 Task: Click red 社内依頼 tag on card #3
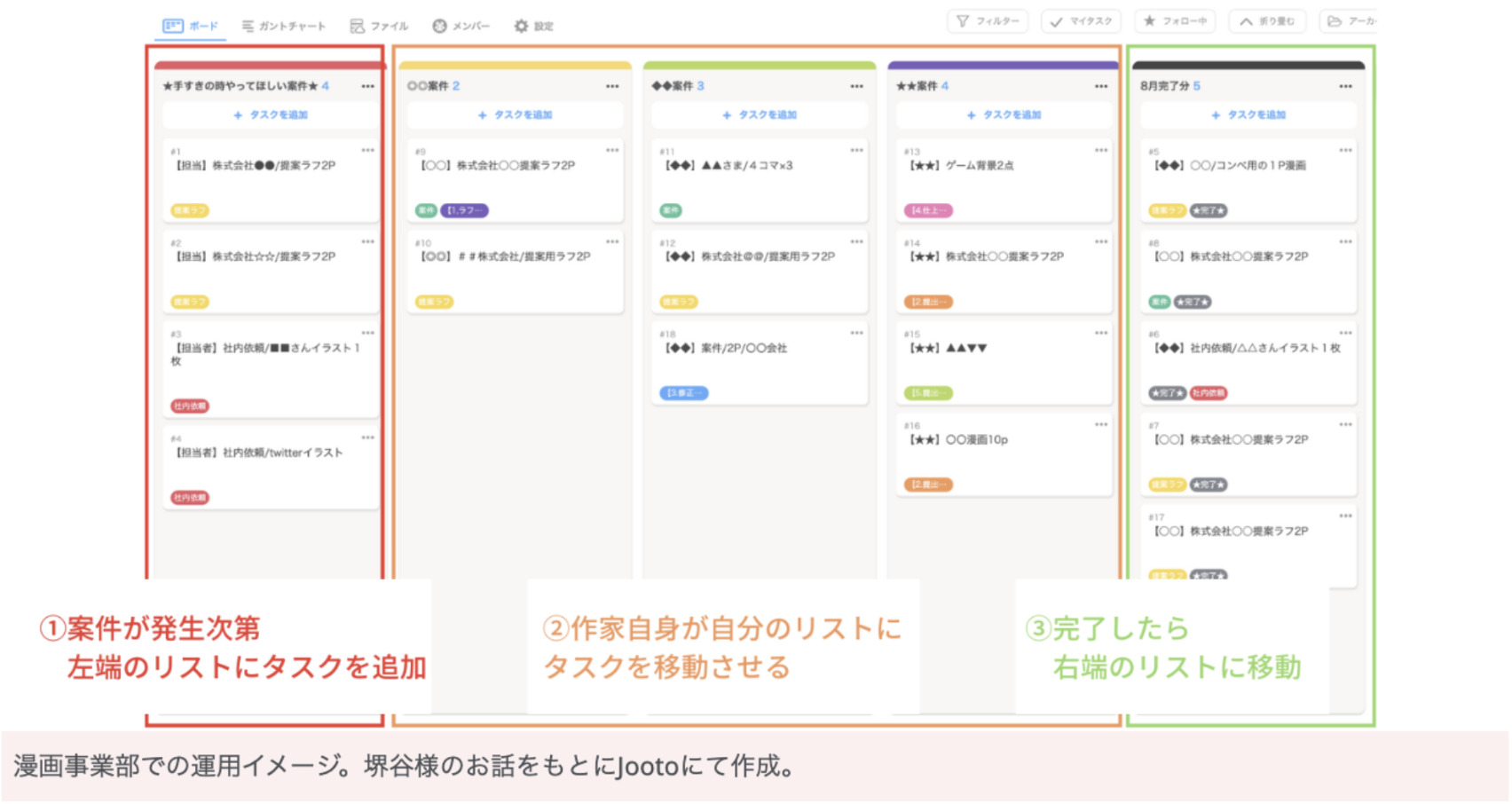tap(190, 406)
